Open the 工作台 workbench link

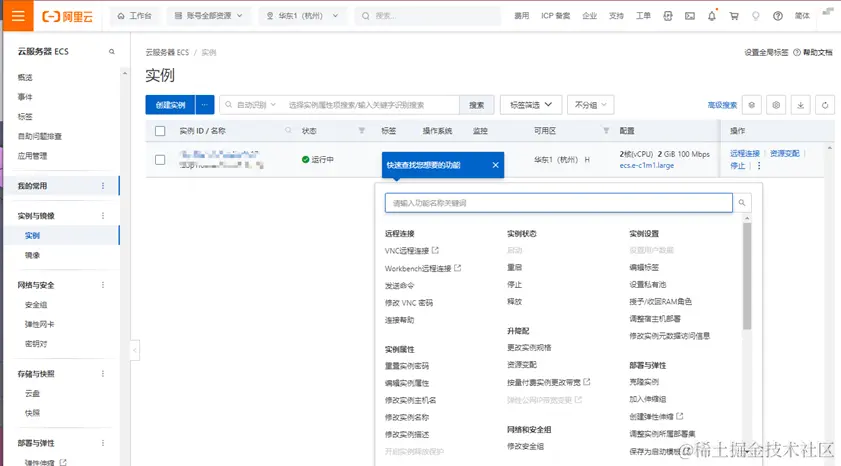134,16
